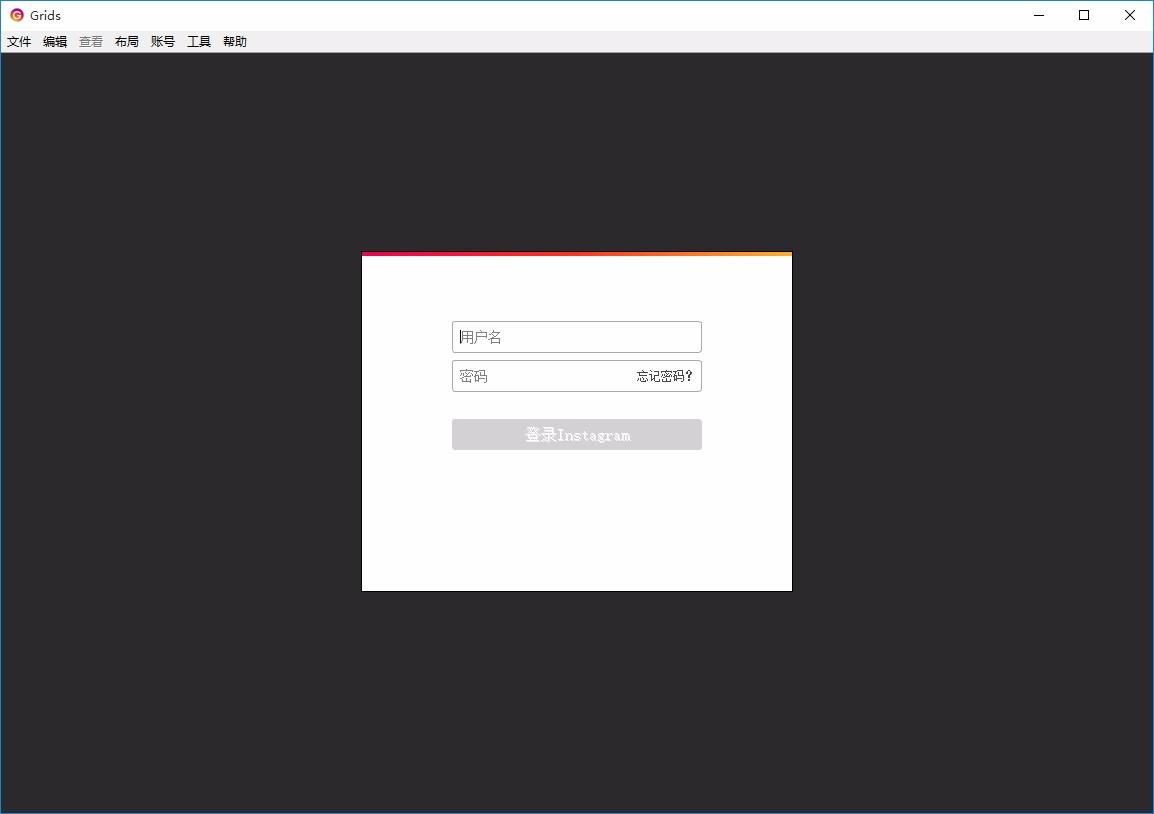The width and height of the screenshot is (1154, 814).
Task: Open the 账号 menu
Action: tap(163, 42)
